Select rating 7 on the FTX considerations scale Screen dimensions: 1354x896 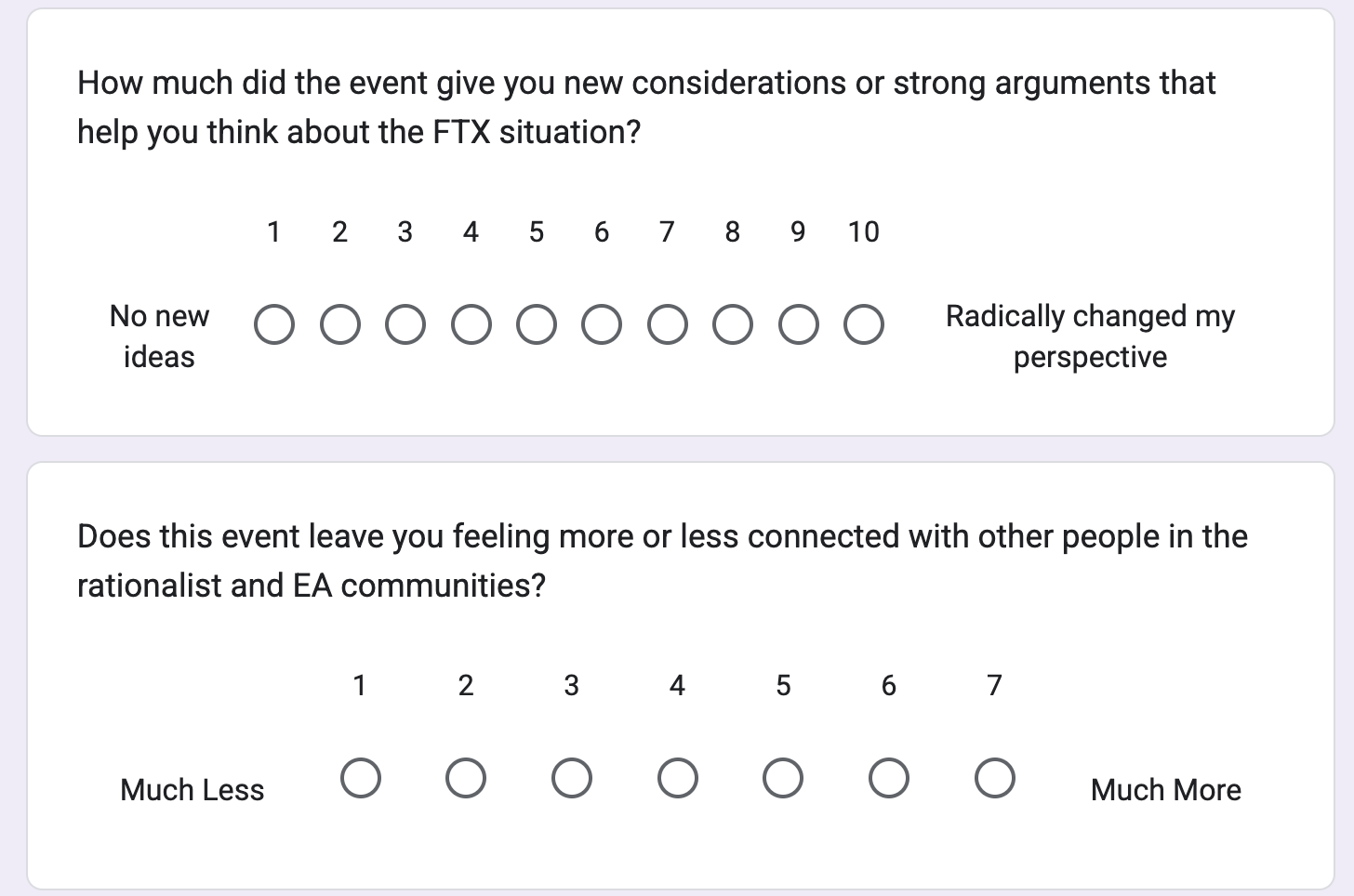tap(667, 323)
